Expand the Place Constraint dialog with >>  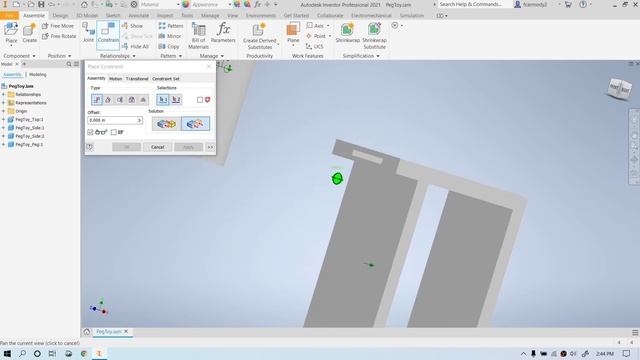pos(210,147)
